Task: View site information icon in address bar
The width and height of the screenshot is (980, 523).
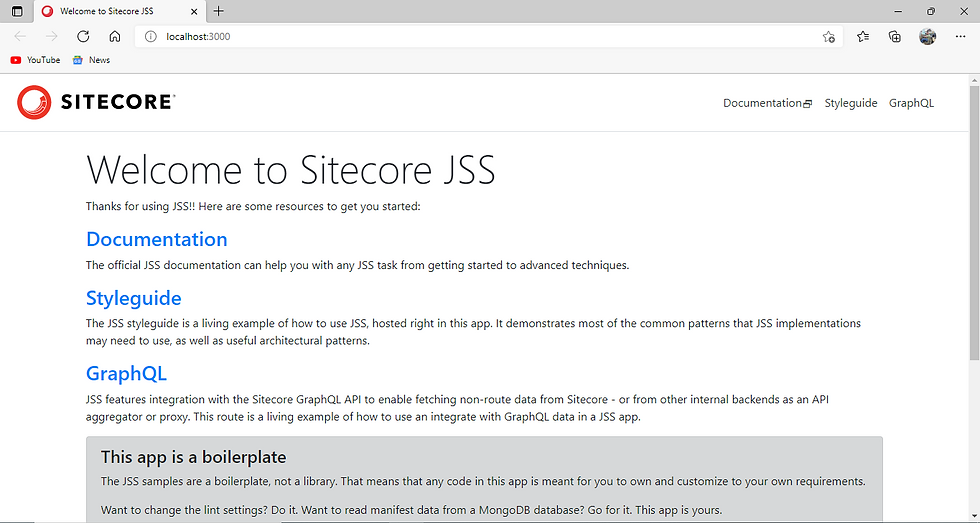Action: click(x=150, y=36)
